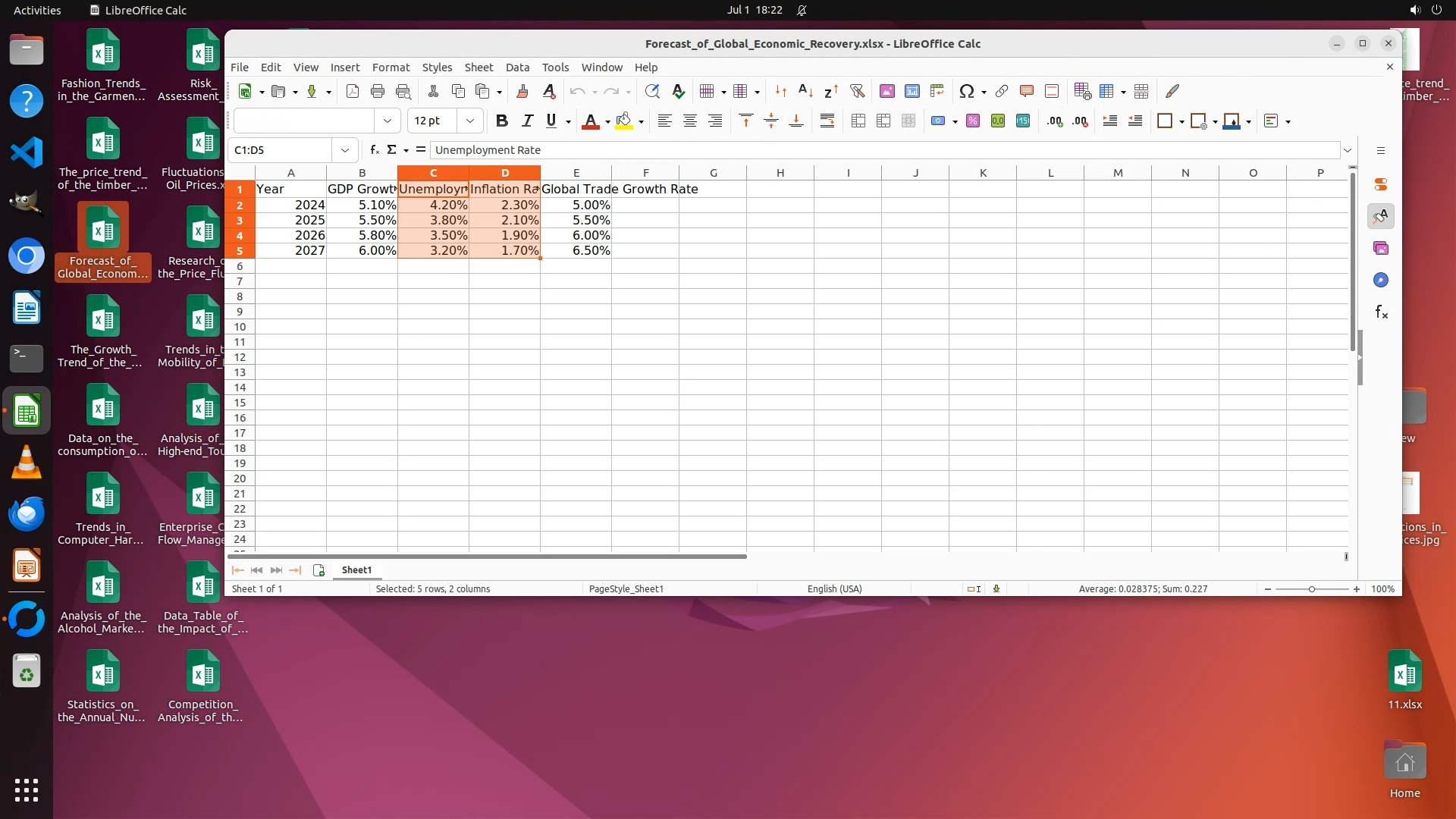This screenshot has height=819, width=1456.
Task: Click the Merge and Center Cells icon
Action: coord(858,121)
